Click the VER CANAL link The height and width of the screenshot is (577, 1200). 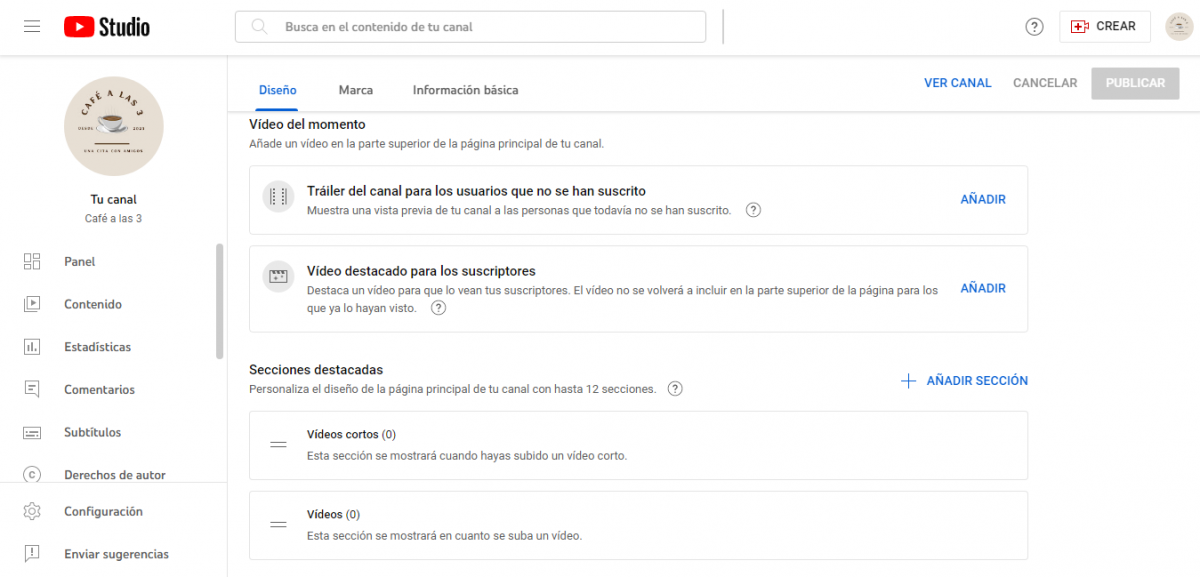click(x=957, y=83)
